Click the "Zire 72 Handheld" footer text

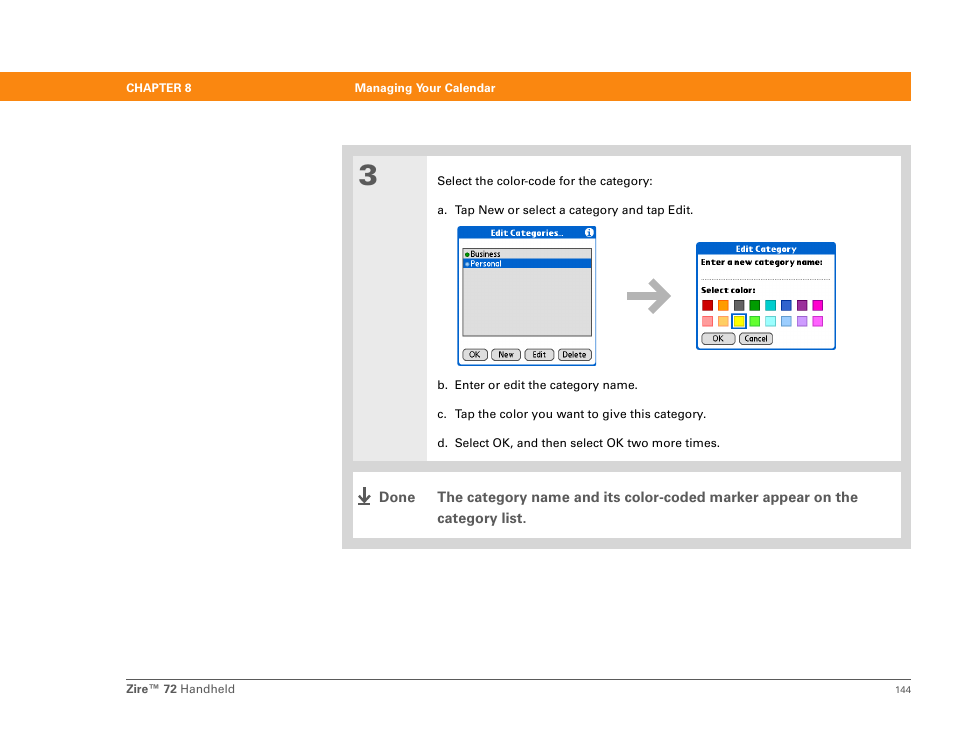click(180, 689)
